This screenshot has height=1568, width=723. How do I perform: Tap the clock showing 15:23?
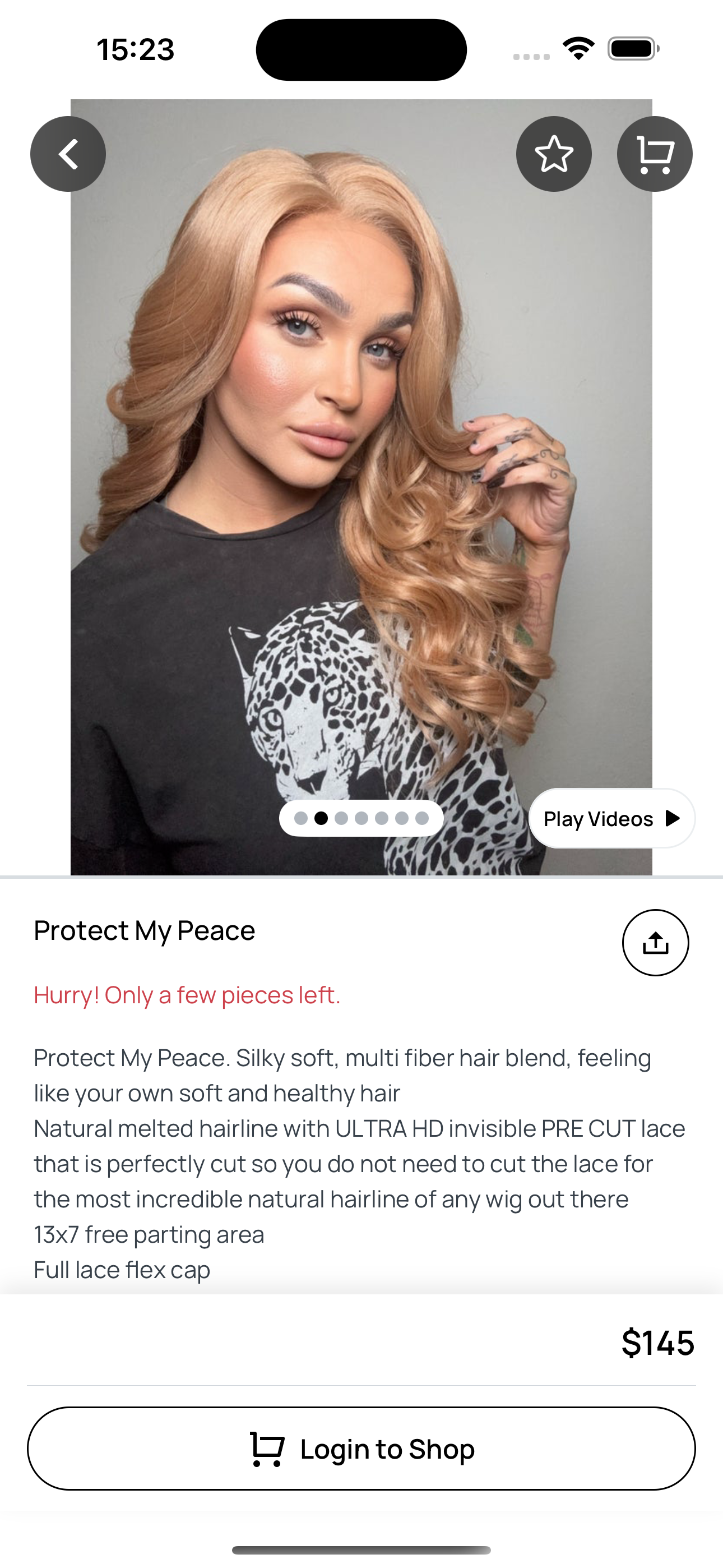tap(135, 49)
